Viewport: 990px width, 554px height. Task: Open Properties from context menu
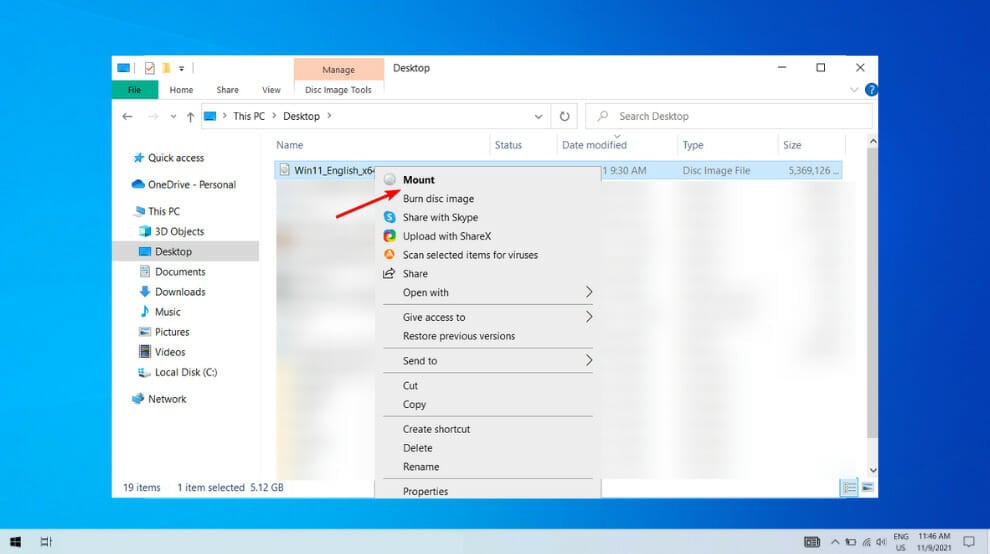tap(425, 491)
